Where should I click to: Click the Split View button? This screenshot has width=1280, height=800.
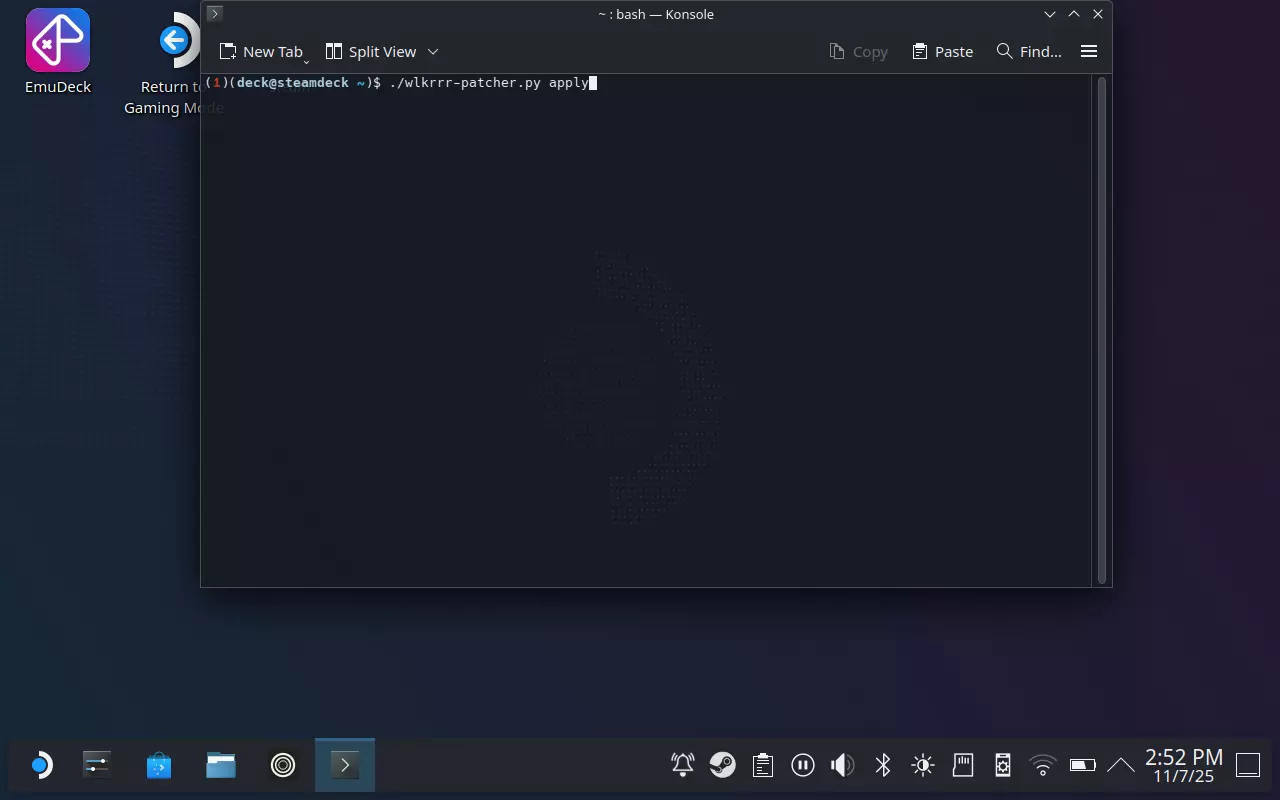point(370,52)
